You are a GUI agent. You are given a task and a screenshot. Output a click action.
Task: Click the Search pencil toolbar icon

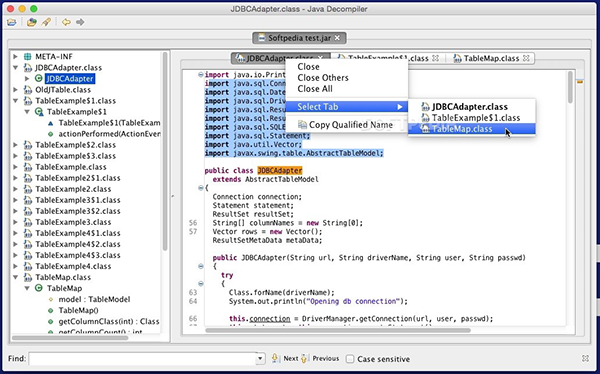(x=46, y=22)
